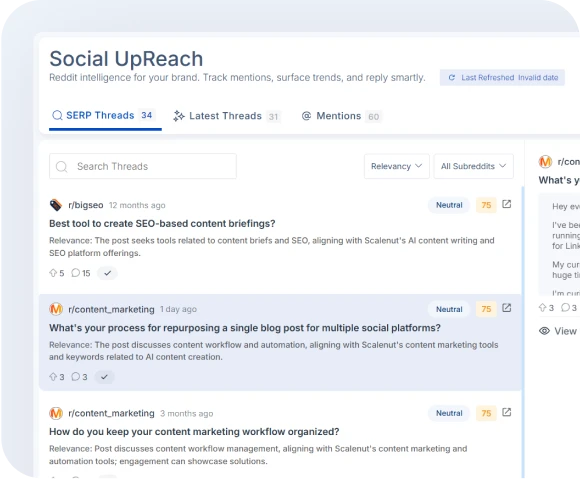This screenshot has width=580, height=479.
Task: Click the upvote icon on the highlighted repurposing thread
Action: point(53,377)
